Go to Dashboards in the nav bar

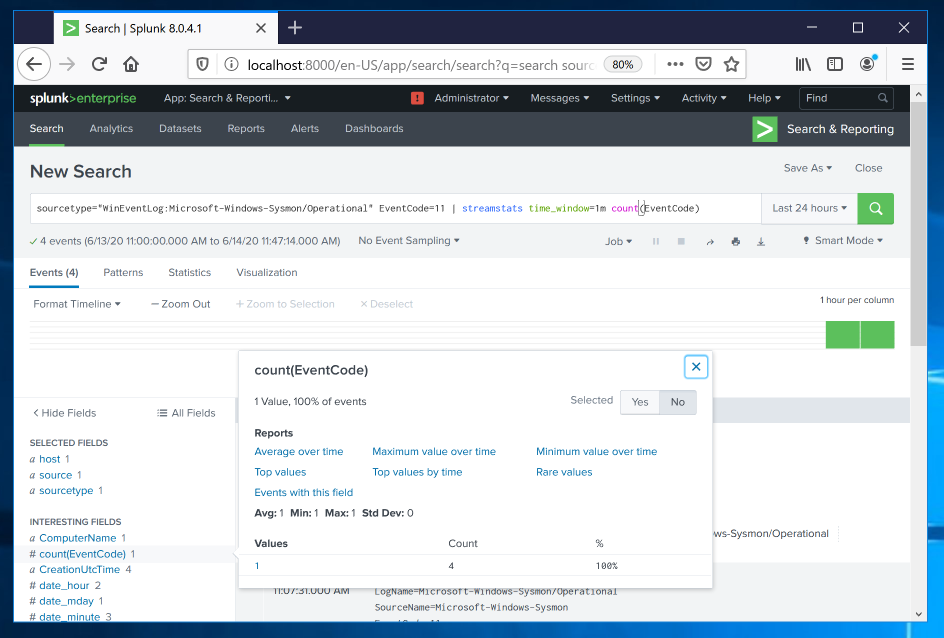[x=374, y=129]
